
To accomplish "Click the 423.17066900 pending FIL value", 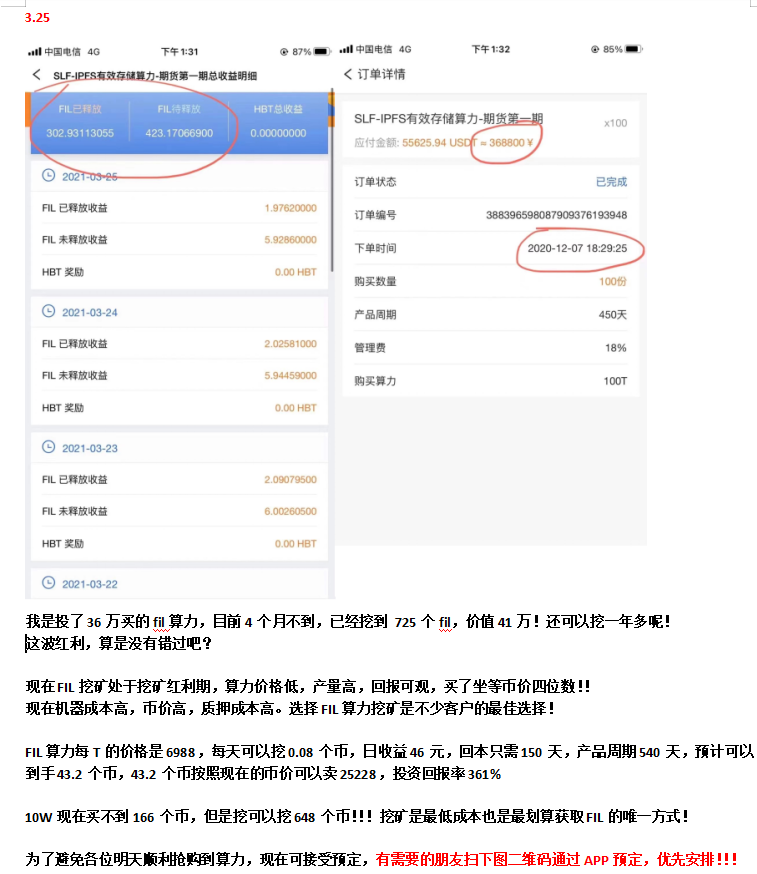I will tap(179, 133).
